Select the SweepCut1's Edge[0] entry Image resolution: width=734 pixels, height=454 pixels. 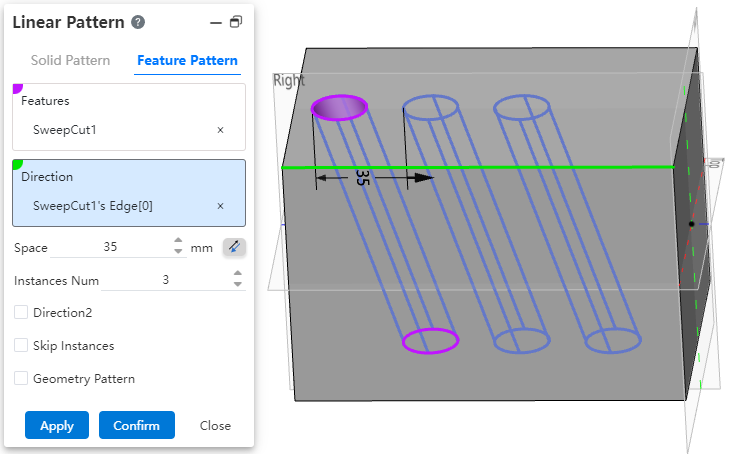(93, 206)
